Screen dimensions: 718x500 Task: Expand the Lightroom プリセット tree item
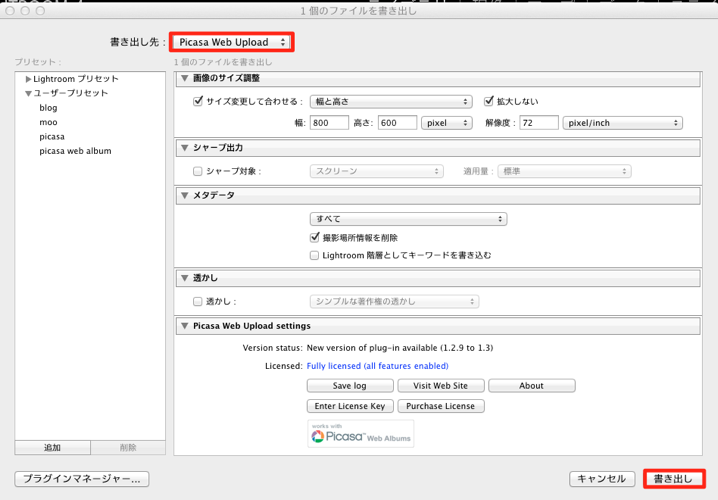click(x=28, y=79)
